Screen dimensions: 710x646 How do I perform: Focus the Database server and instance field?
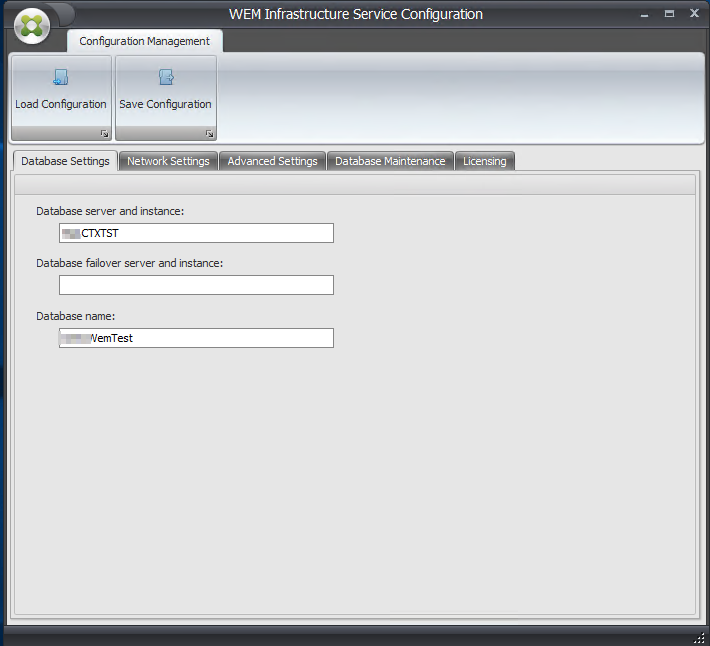pyautogui.click(x=197, y=233)
